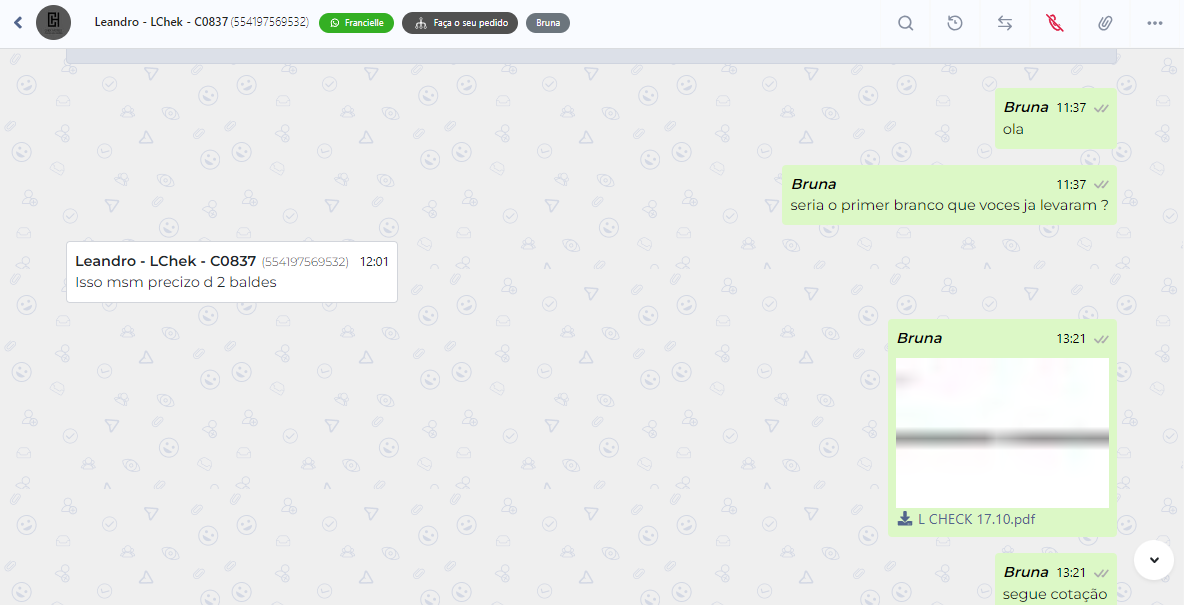The height and width of the screenshot is (605, 1184).
Task: Open the blurred PDF preview thumbnail
Action: pyautogui.click(x=1002, y=433)
